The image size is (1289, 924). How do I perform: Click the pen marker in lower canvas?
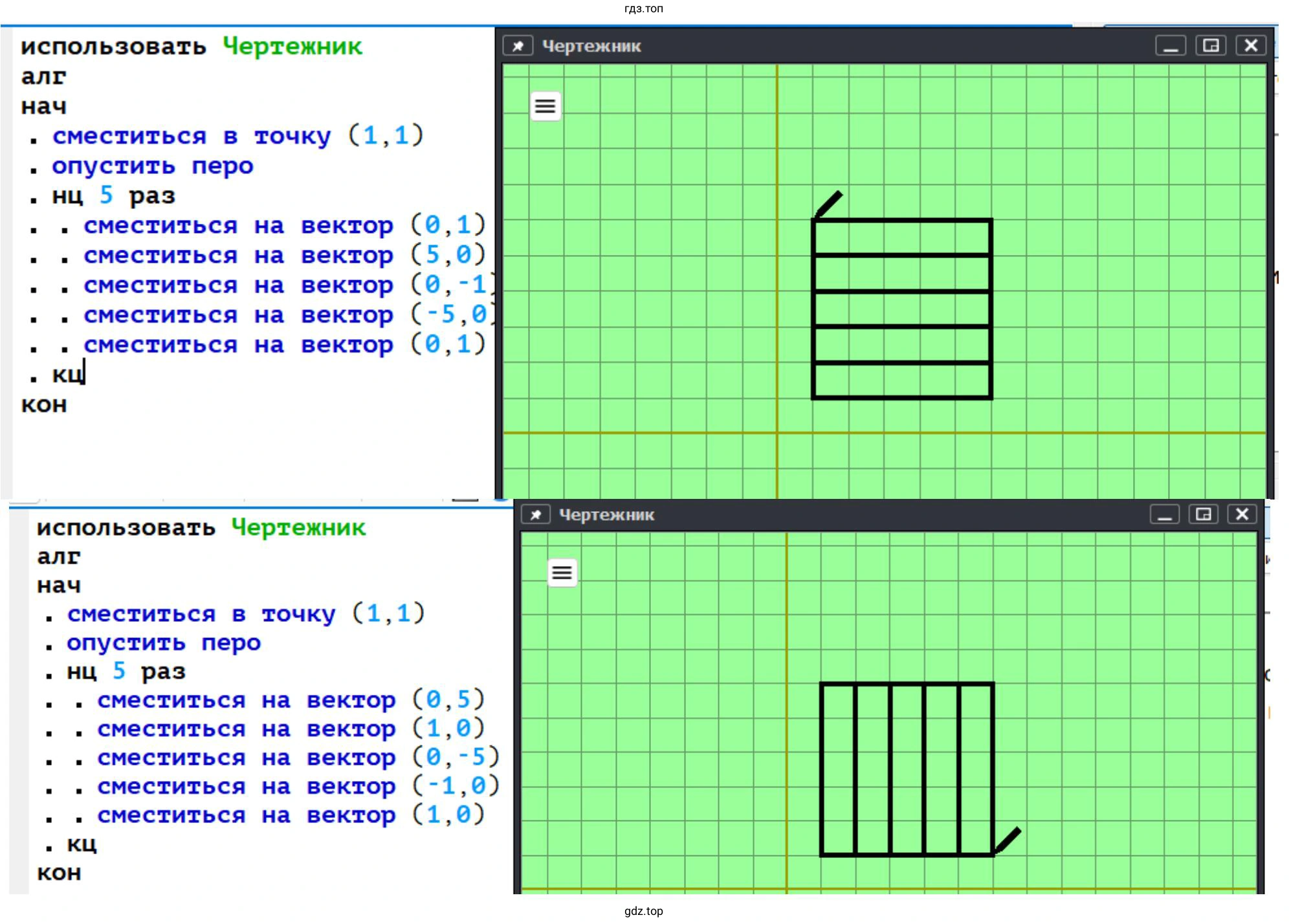(1008, 840)
